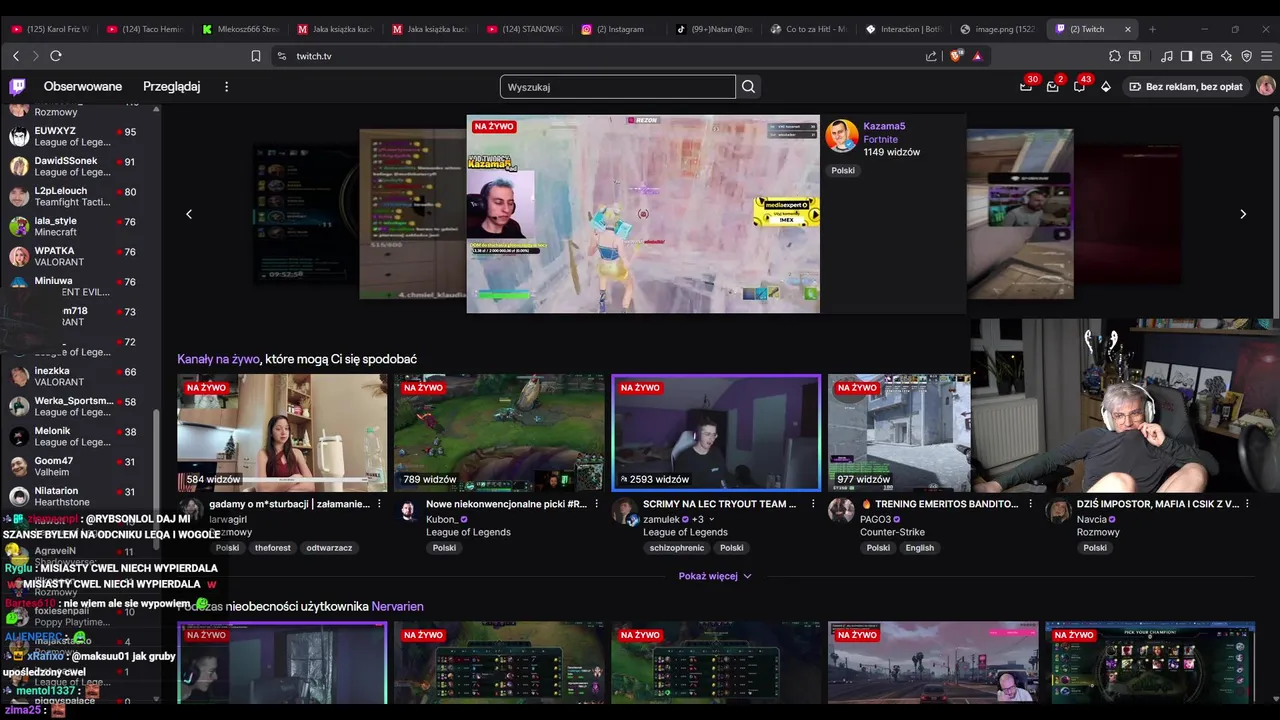Show previous carousel stream arrow
Viewport: 1280px width, 720px height.
click(x=189, y=214)
